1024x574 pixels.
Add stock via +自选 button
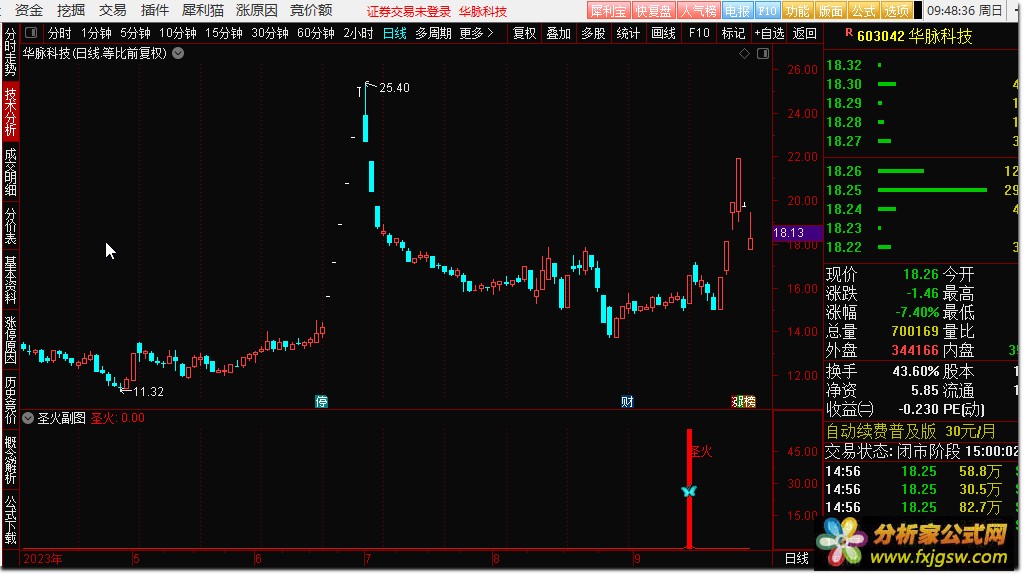[x=769, y=33]
